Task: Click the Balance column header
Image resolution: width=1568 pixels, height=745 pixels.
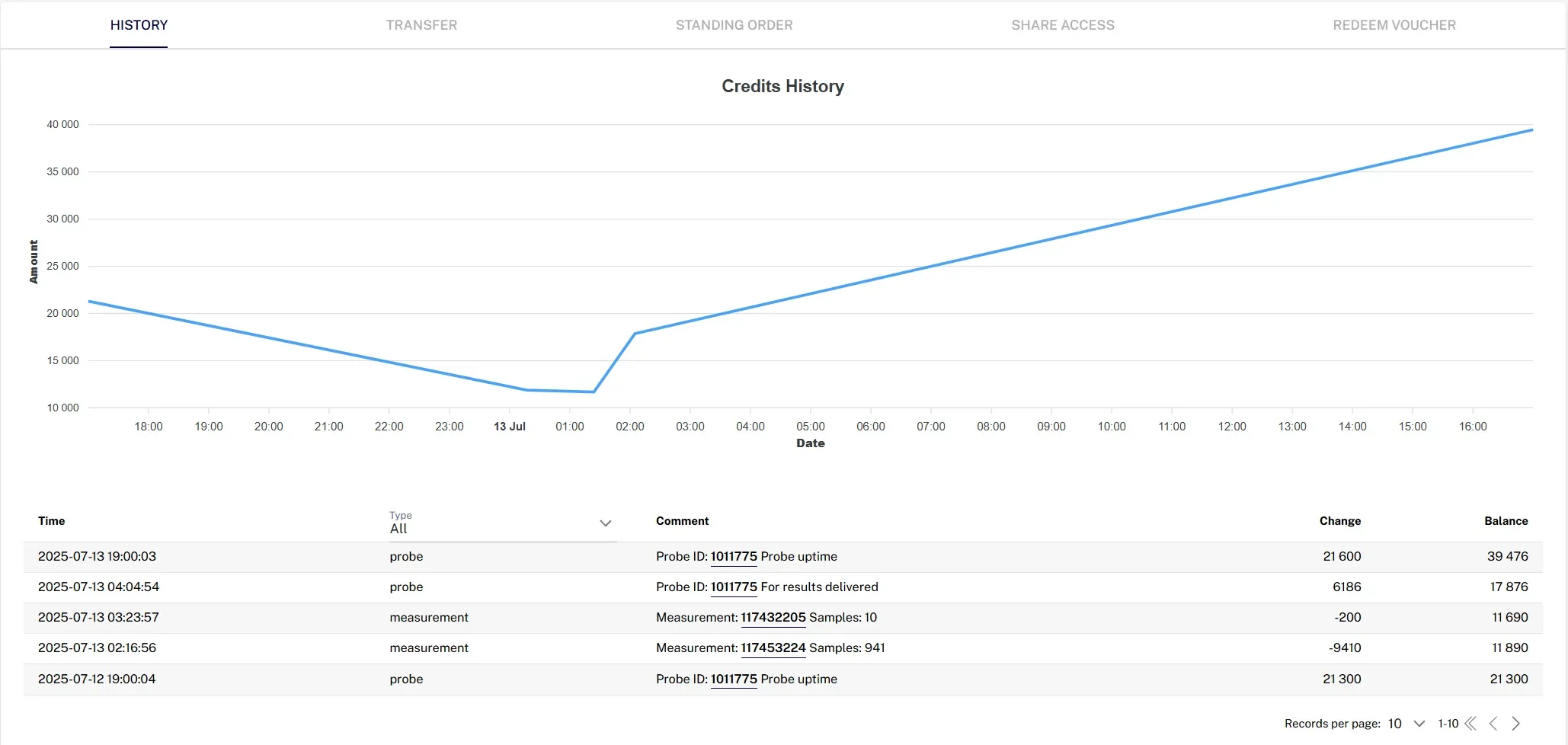Action: coord(1506,521)
